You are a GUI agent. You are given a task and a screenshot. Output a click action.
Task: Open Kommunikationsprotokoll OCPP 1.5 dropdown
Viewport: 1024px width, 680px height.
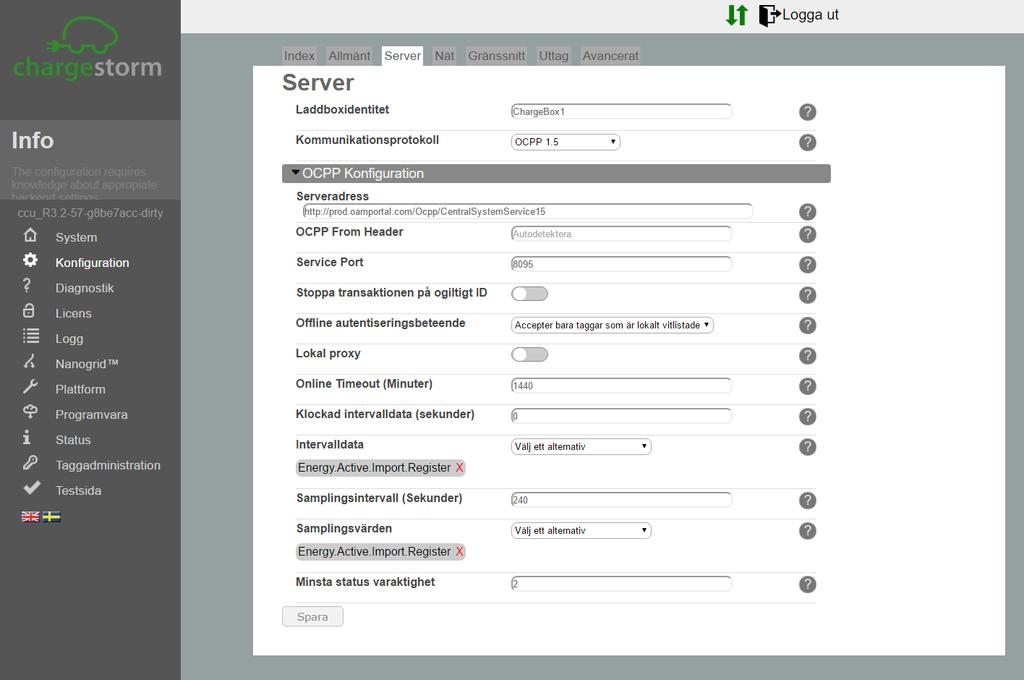tap(566, 142)
